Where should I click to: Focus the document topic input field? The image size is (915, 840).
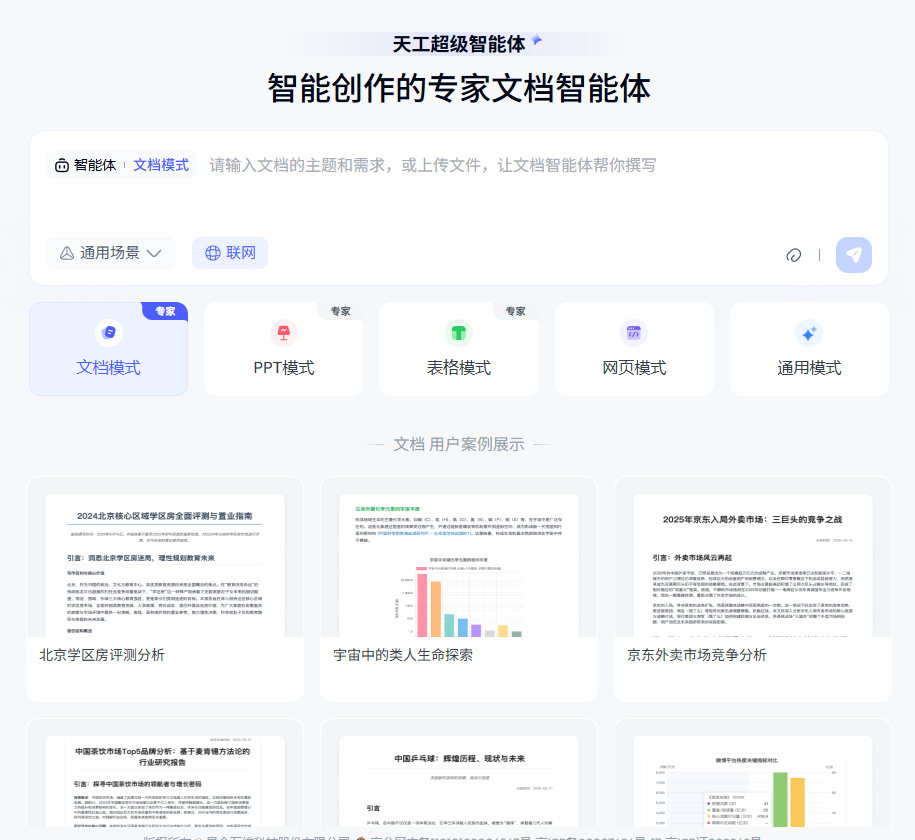click(x=432, y=165)
